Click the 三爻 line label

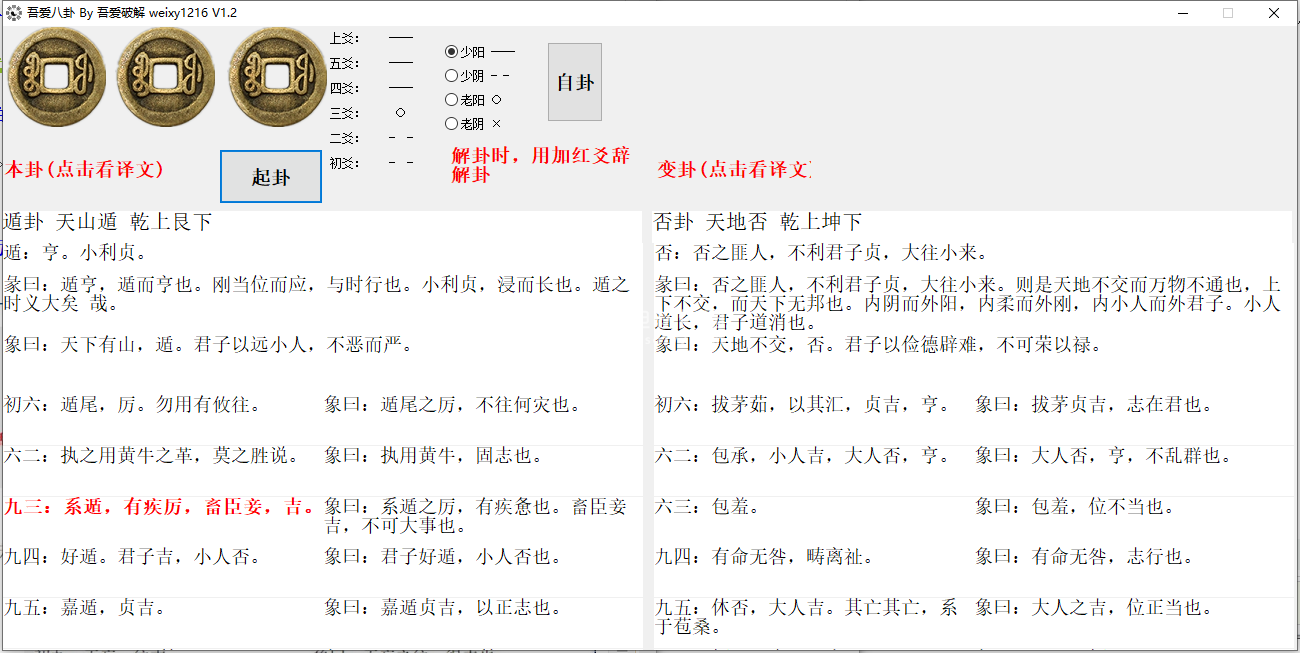(343, 113)
